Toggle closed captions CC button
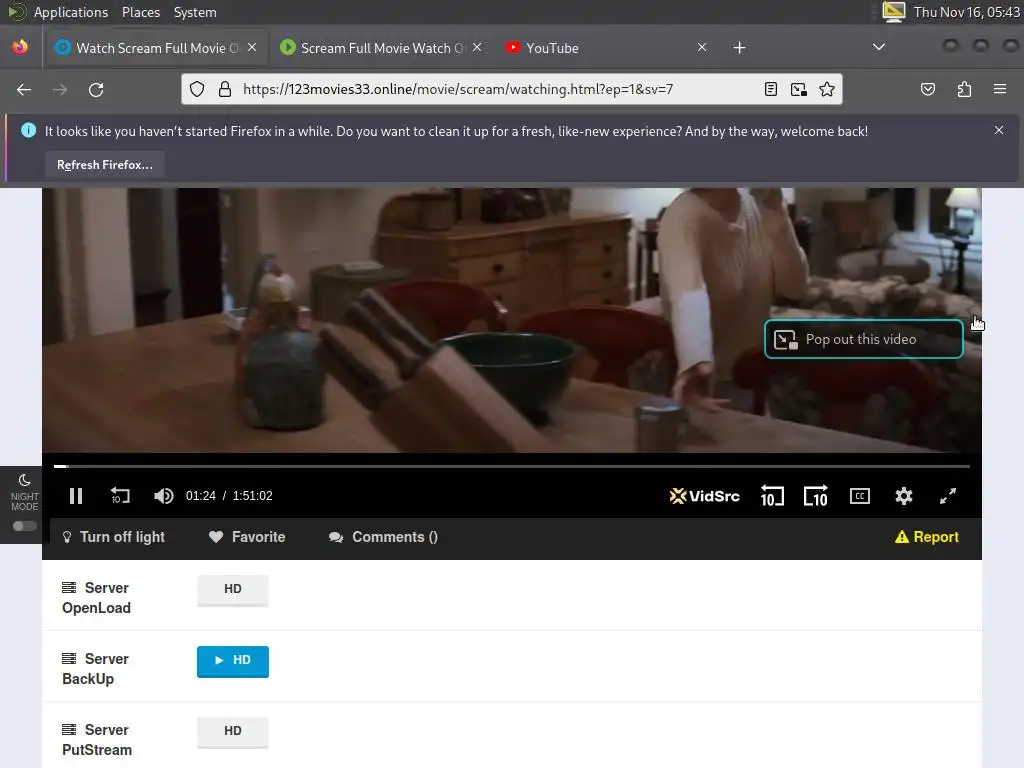The height and width of the screenshot is (768, 1024). (x=859, y=496)
